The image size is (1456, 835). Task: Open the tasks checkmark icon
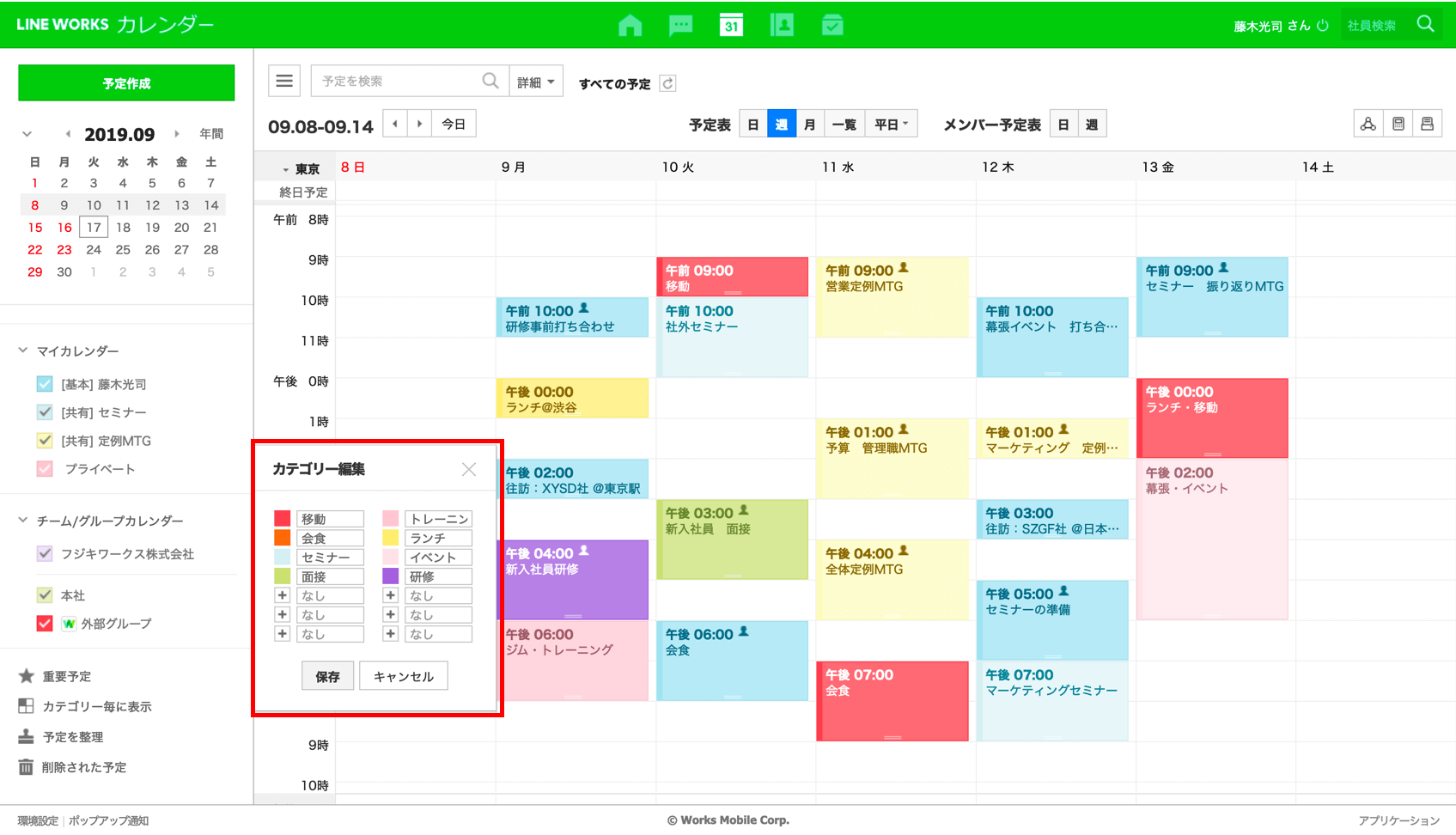[x=832, y=26]
